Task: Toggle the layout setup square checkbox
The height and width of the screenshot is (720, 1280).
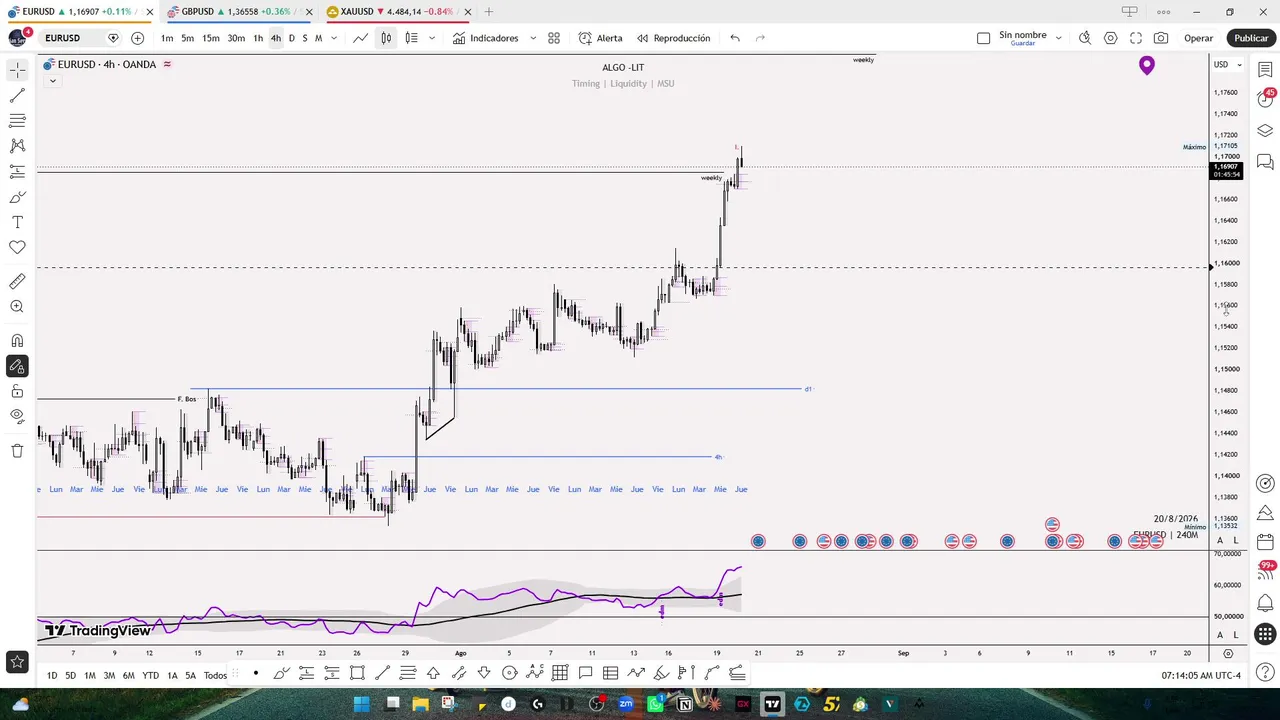Action: pyautogui.click(x=983, y=38)
